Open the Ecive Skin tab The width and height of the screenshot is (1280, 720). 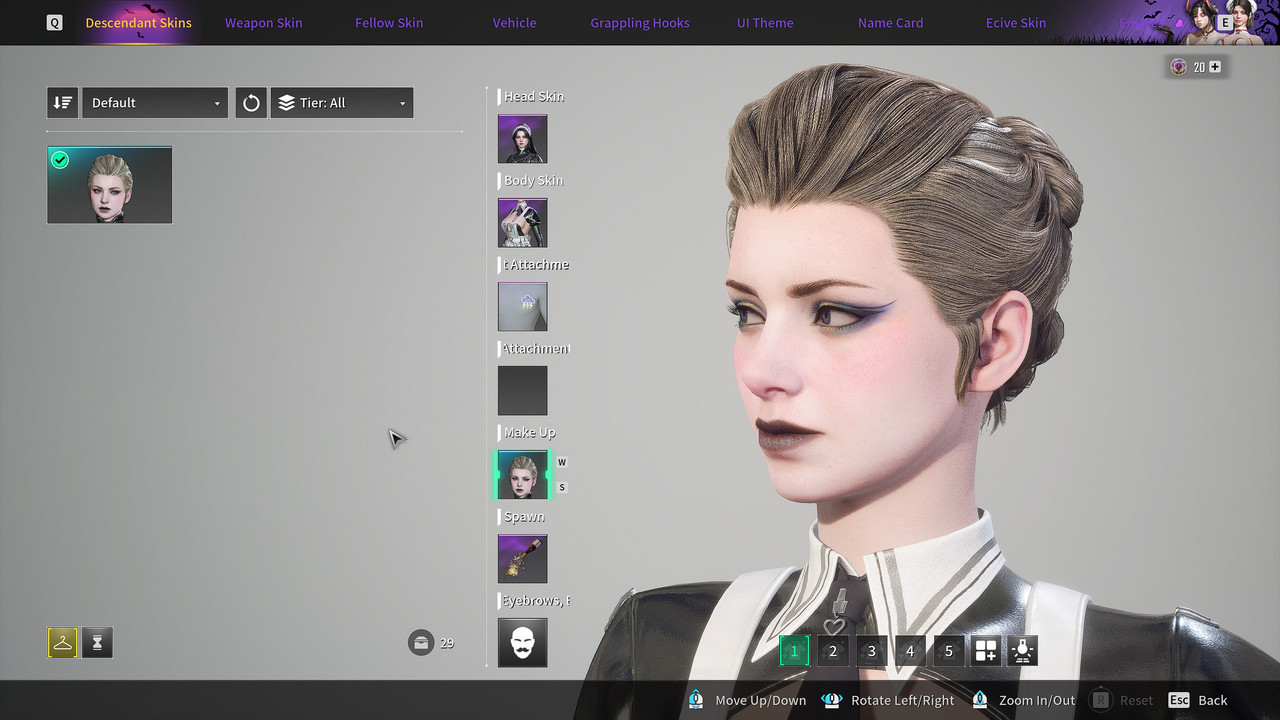point(1016,22)
